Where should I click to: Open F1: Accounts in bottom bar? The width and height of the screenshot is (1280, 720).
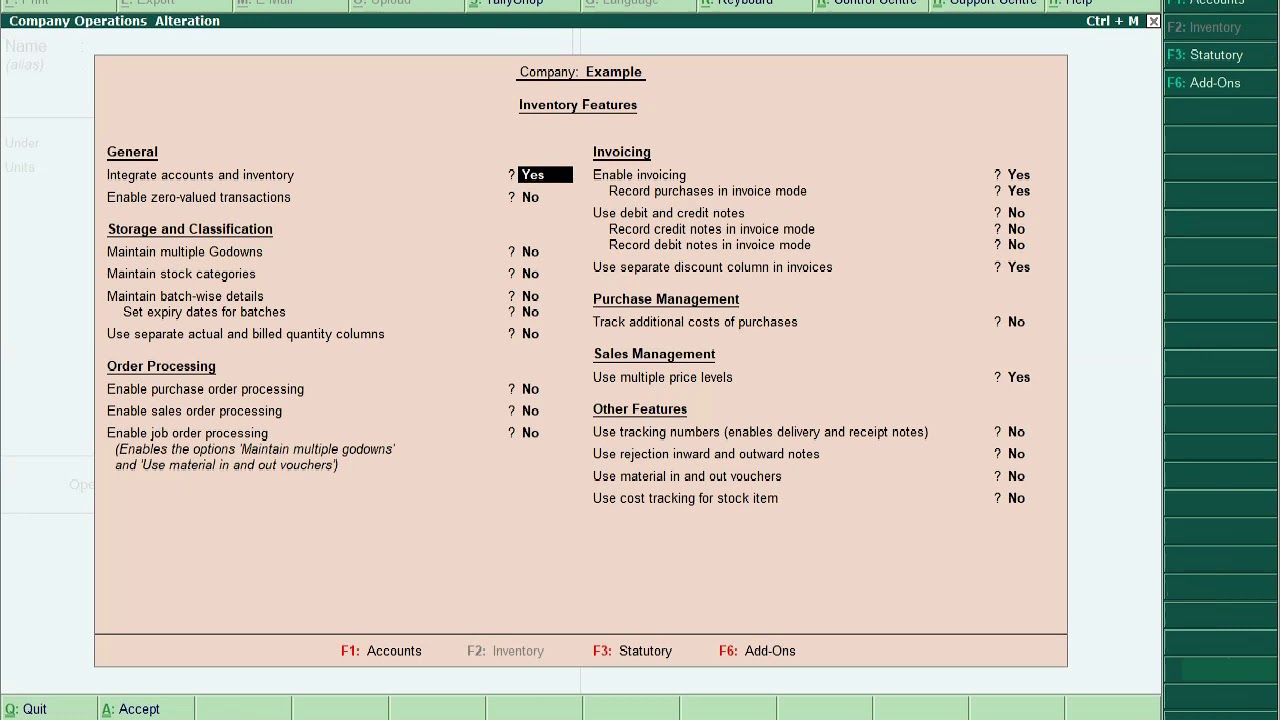point(381,651)
